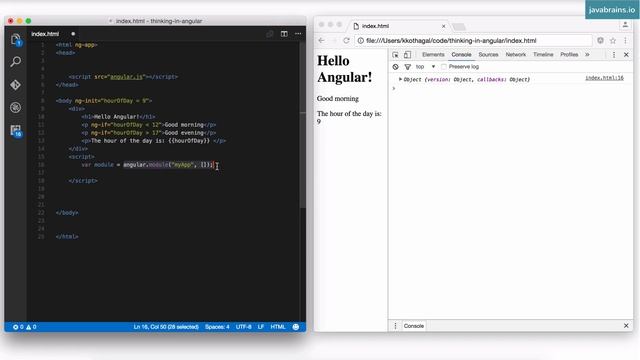Select the index.html editor tab in VS Code
This screenshot has height=360, width=640.
pyautogui.click(x=45, y=34)
